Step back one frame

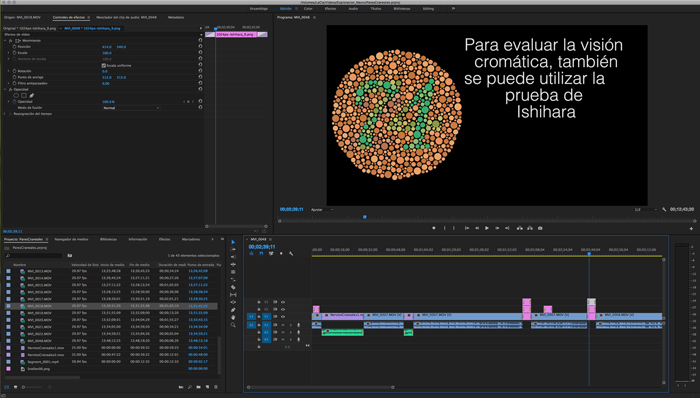(477, 228)
